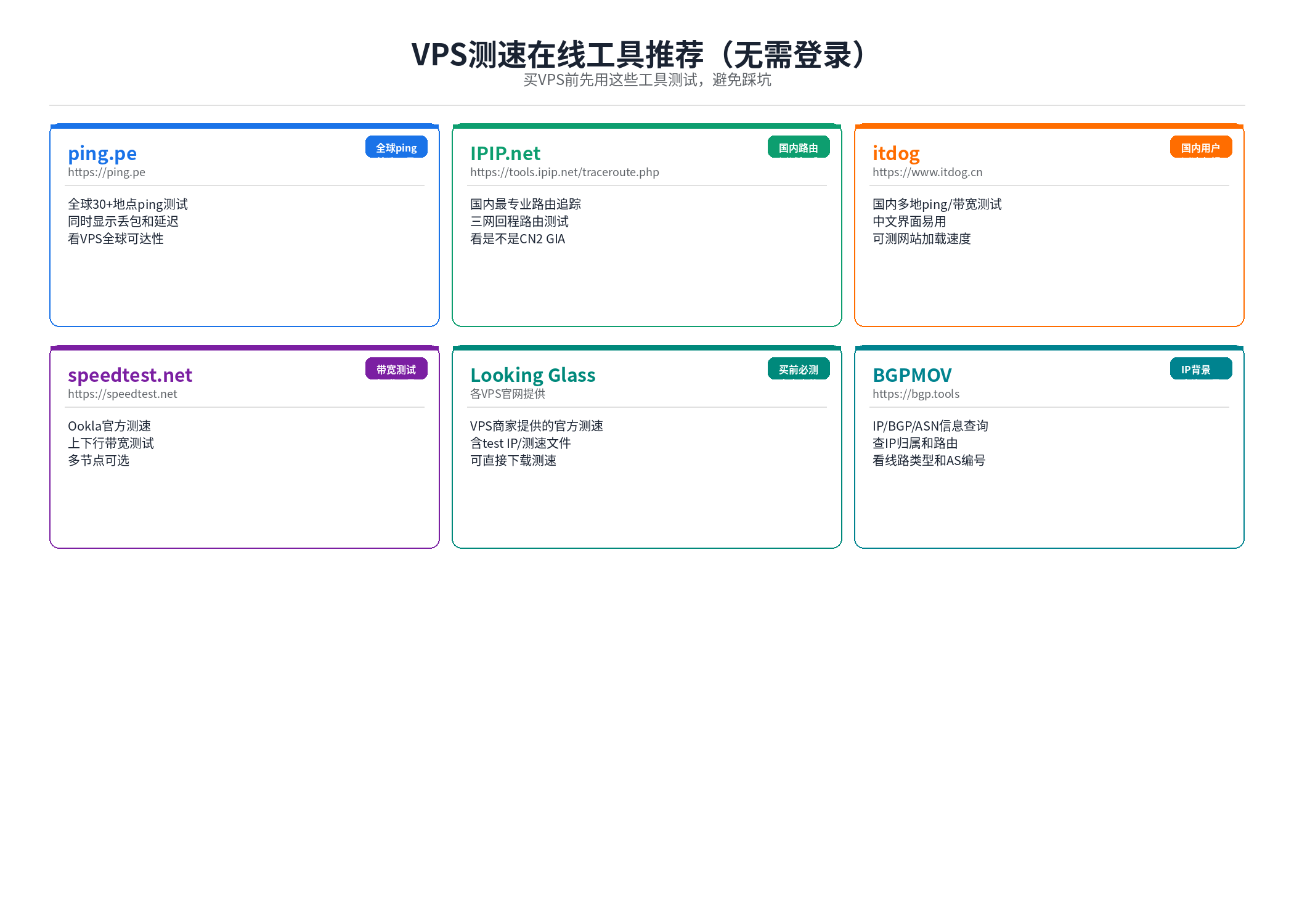The width and height of the screenshot is (1294, 924).
Task: Click the 国内用户 badge
Action: pos(1201,147)
